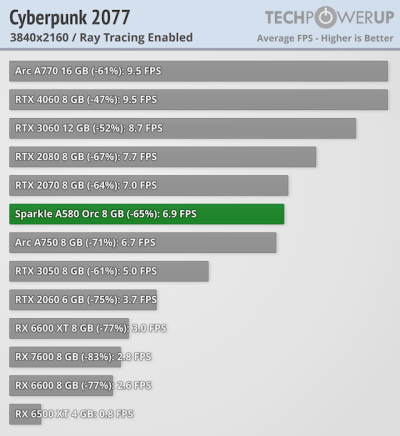
Task: Select the Arc A770 16 GB bar
Action: (198, 71)
